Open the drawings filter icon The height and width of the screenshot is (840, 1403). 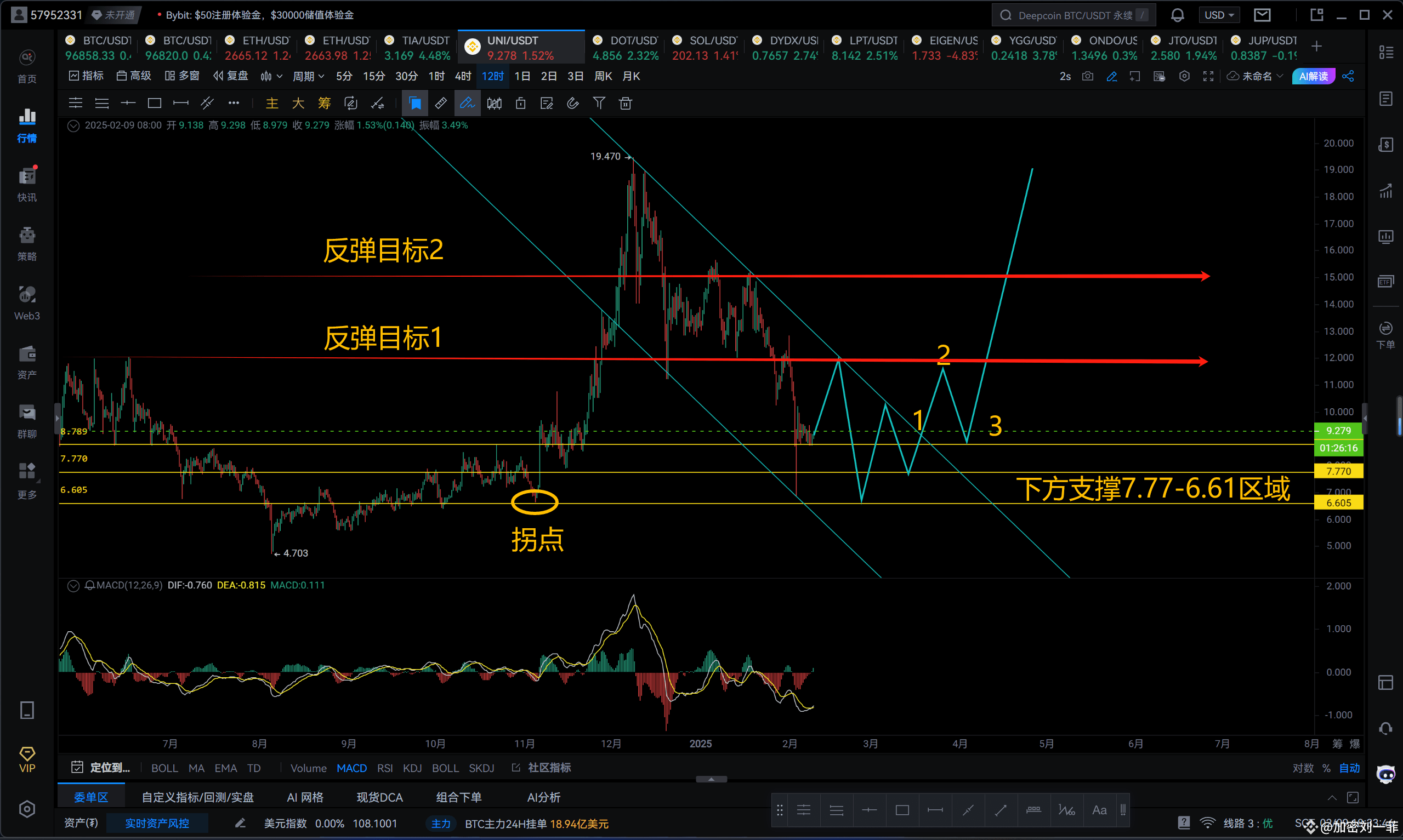pyautogui.click(x=599, y=103)
